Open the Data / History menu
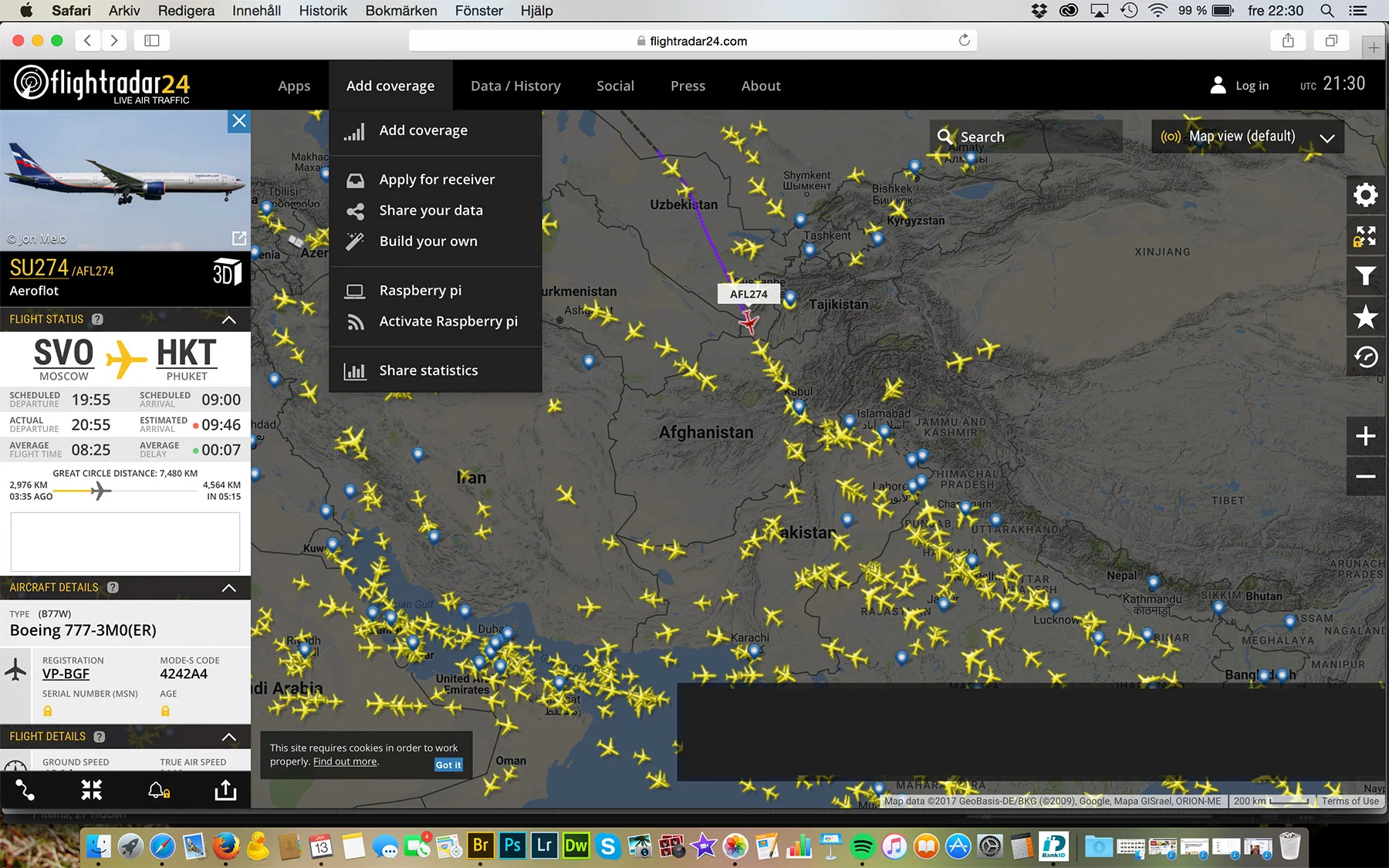This screenshot has width=1389, height=868. click(515, 86)
